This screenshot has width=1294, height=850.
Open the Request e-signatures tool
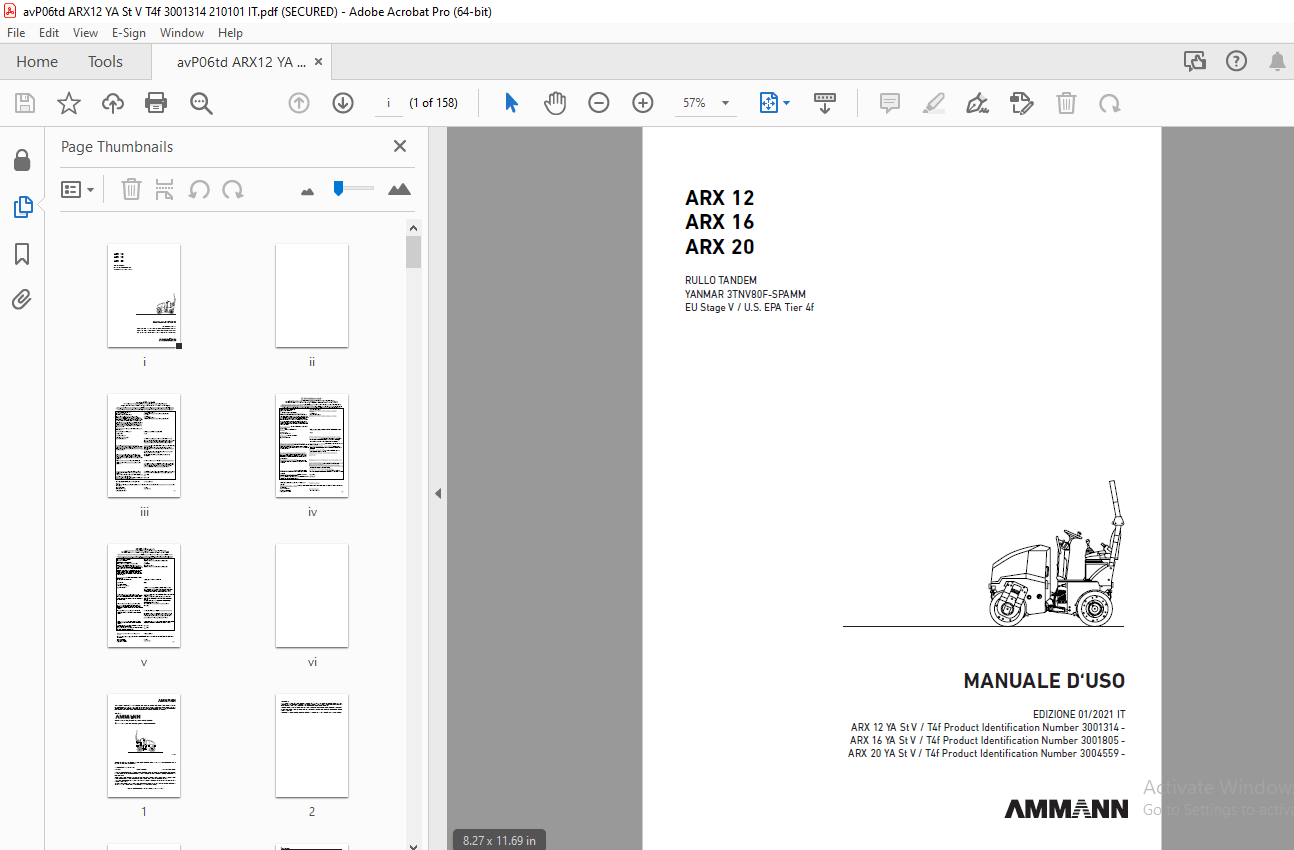point(1021,103)
